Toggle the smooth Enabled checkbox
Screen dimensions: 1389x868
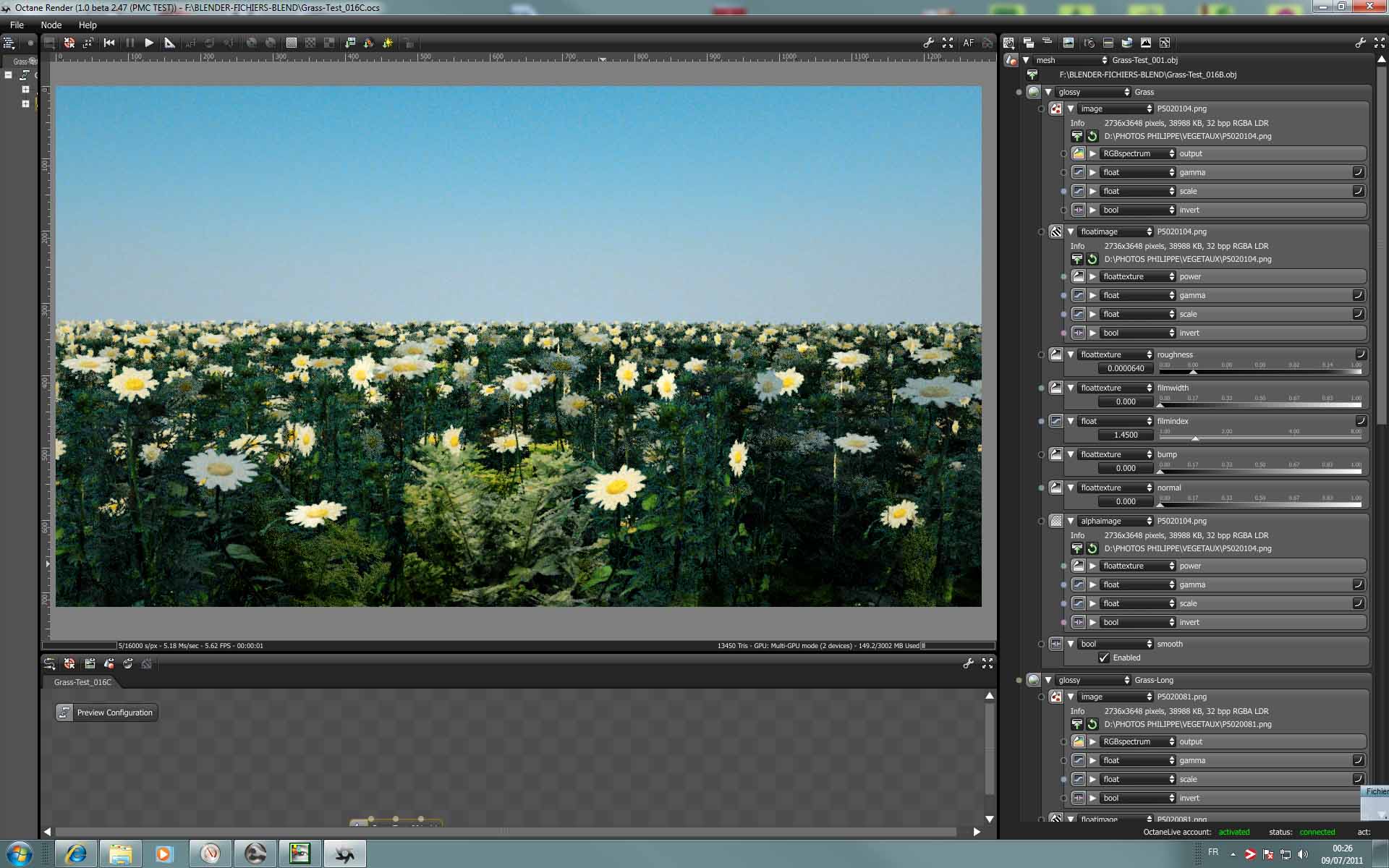pos(1103,658)
